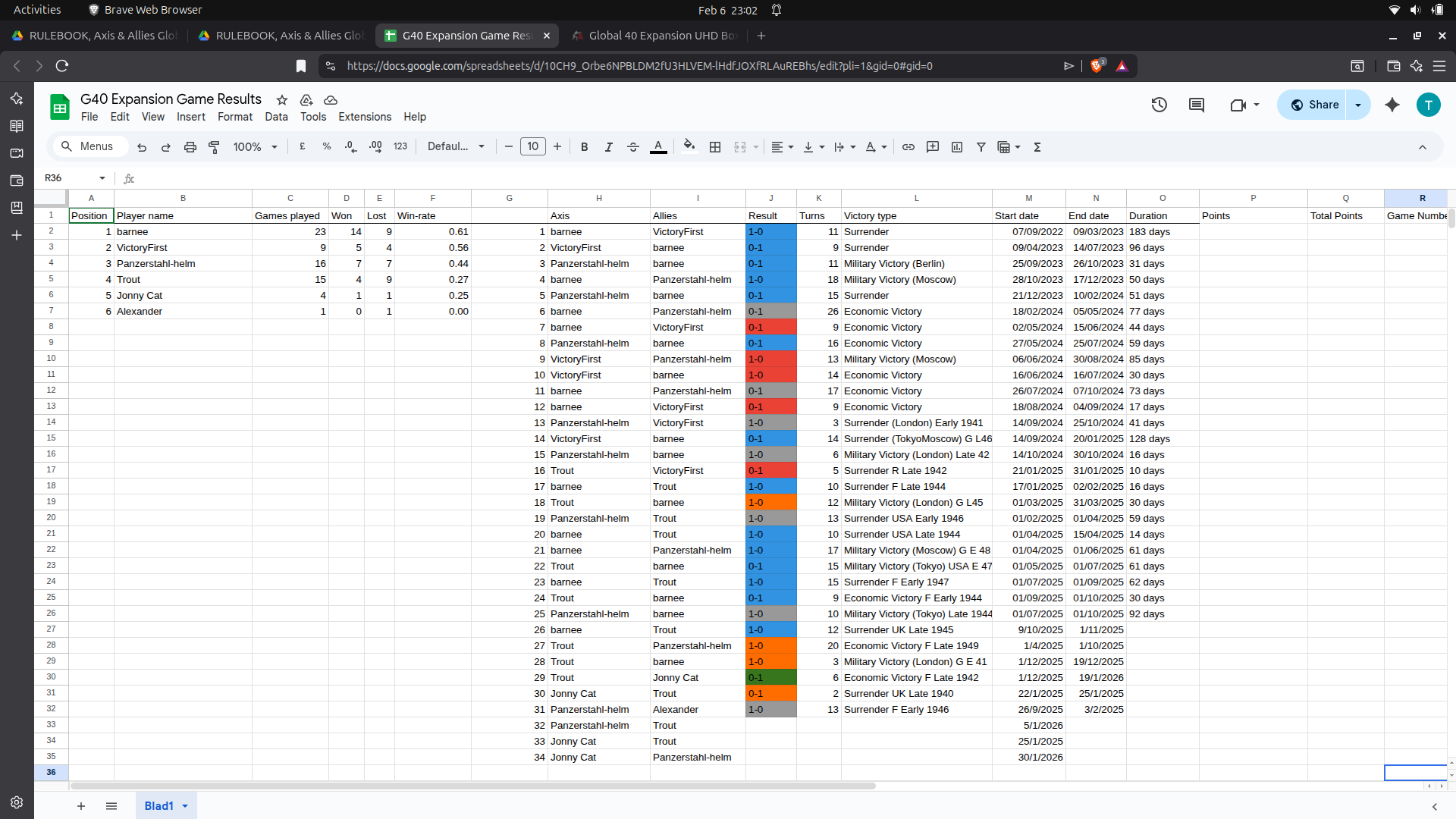Select the text color swatch
The width and height of the screenshot is (1456, 819).
(658, 146)
